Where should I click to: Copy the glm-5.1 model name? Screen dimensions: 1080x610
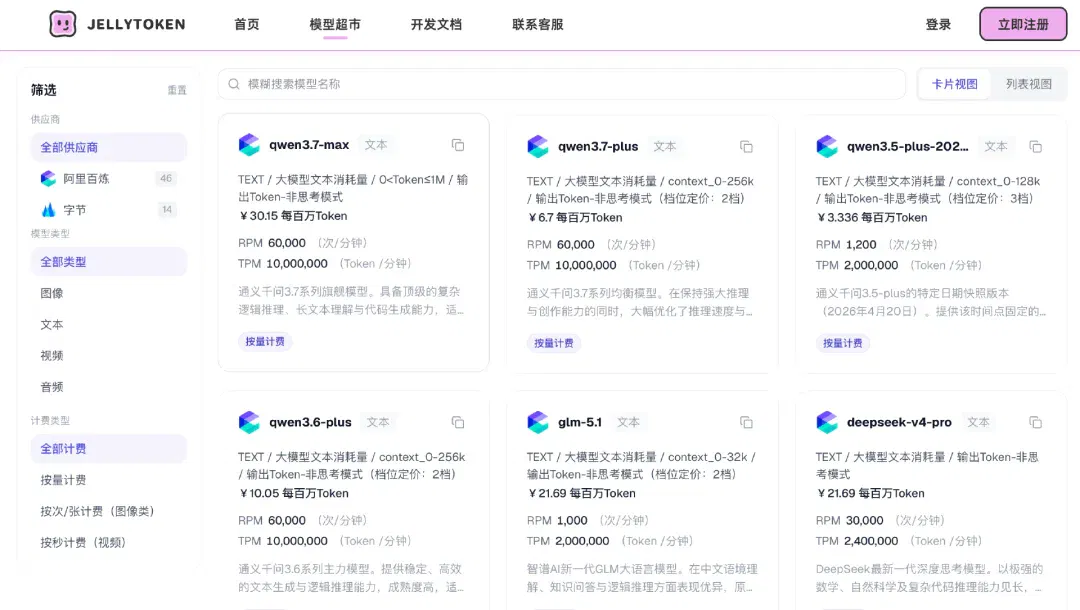[x=746, y=422]
